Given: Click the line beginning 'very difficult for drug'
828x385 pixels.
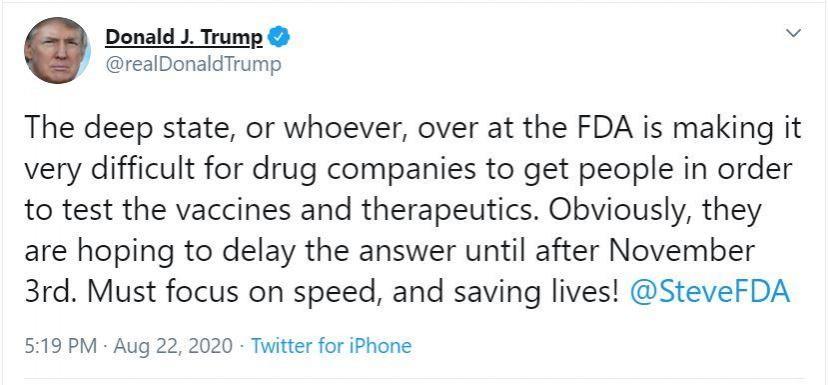Looking at the screenshot, I should click(409, 170).
